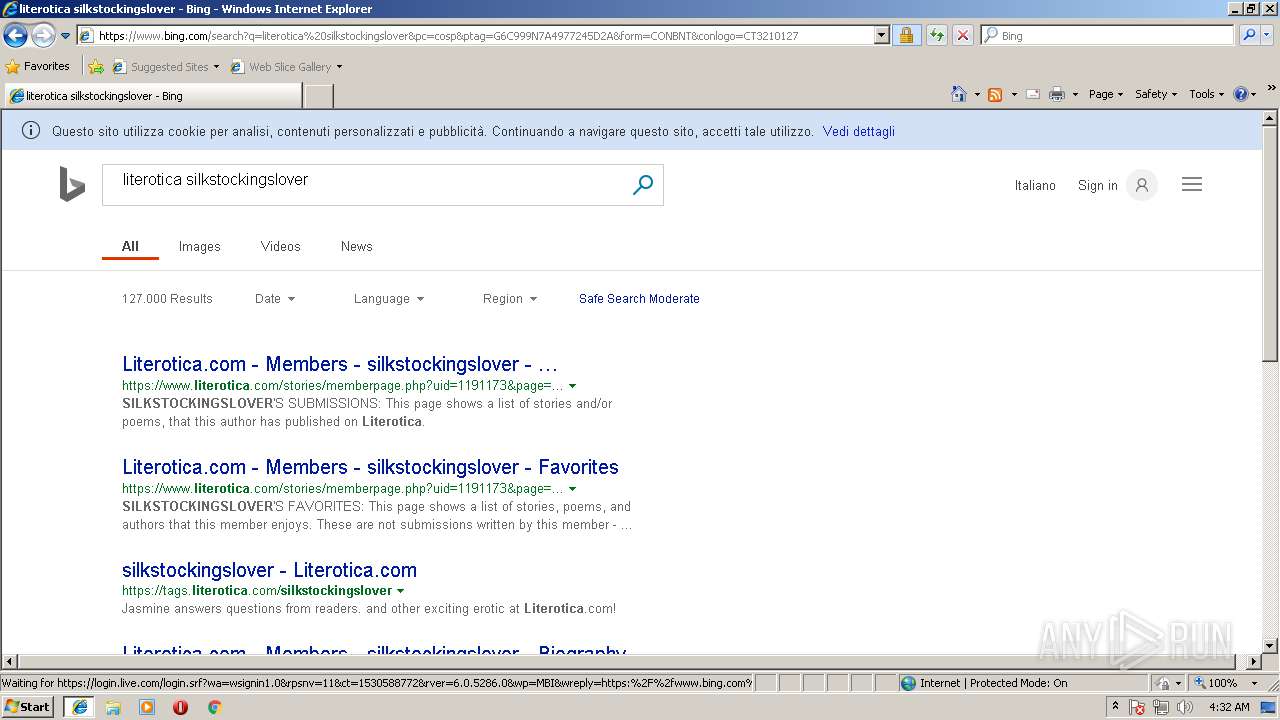The height and width of the screenshot is (720, 1280).
Task: Click the horizontal scrollbar right arrow
Action: coord(1255,661)
